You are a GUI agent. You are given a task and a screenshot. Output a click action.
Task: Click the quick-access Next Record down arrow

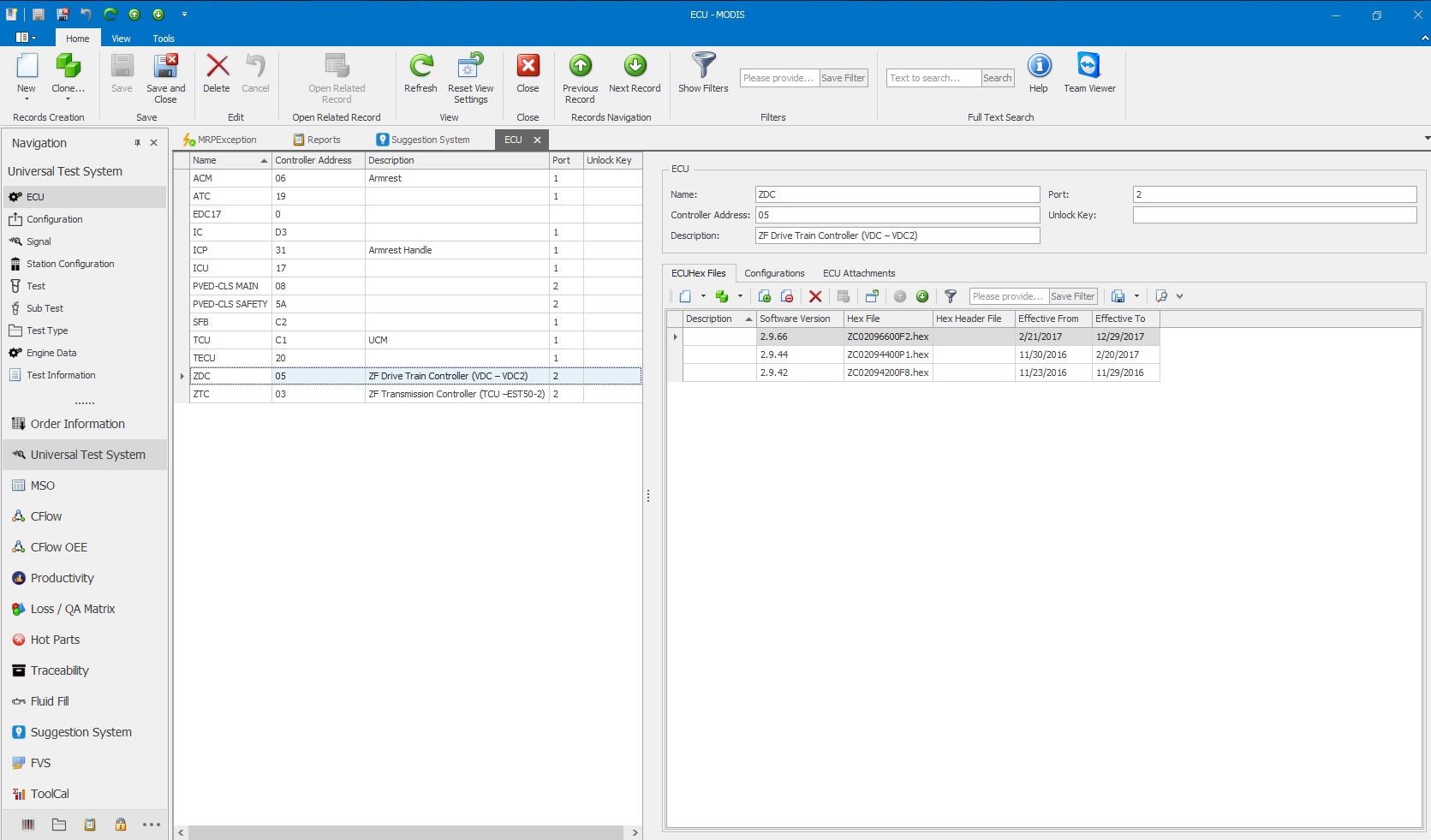pos(158,14)
